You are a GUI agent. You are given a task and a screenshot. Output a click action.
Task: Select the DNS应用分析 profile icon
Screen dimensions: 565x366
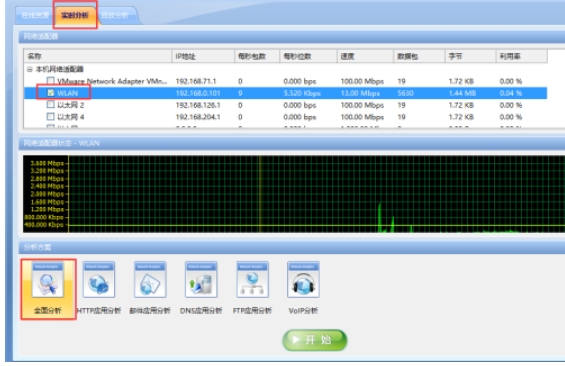(201, 280)
